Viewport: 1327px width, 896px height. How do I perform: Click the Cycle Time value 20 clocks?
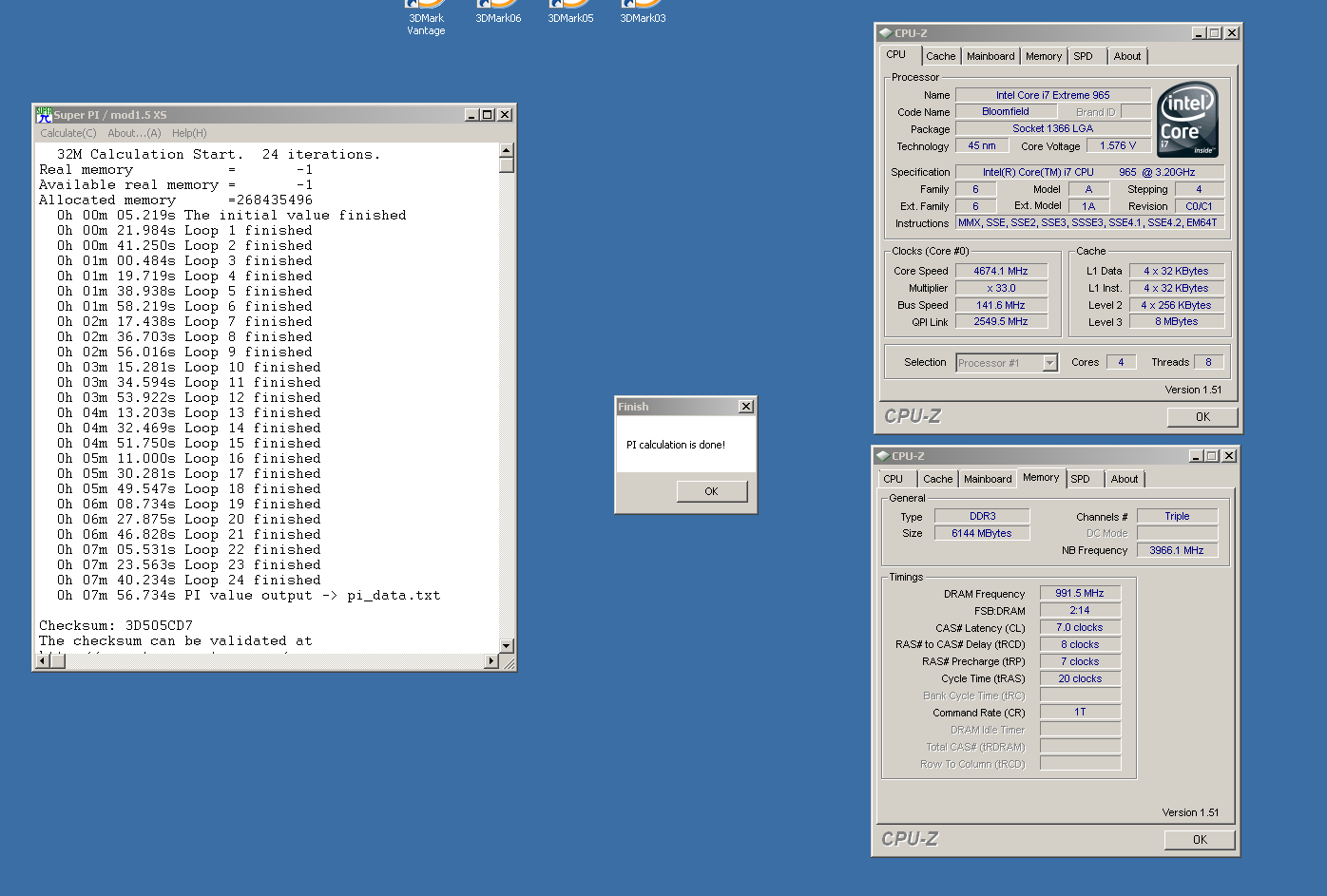pyautogui.click(x=1080, y=678)
